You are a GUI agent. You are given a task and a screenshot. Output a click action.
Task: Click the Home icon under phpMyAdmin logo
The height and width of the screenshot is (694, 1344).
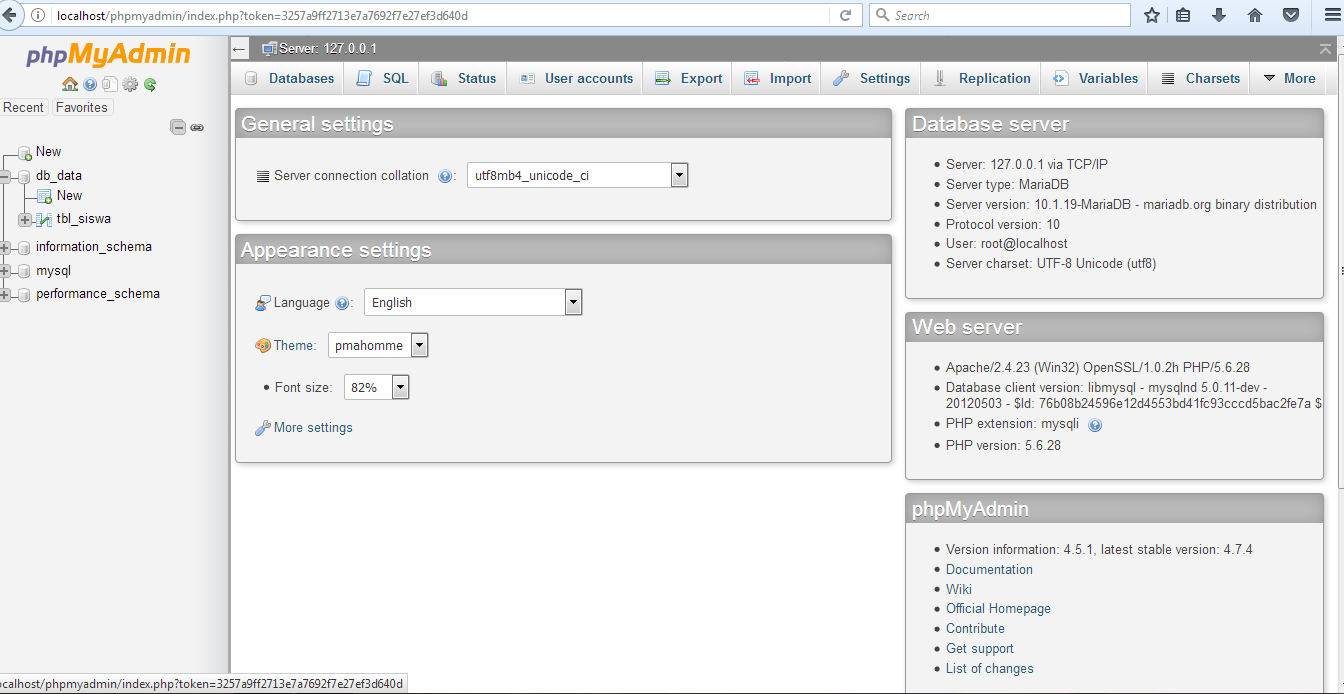coord(70,85)
